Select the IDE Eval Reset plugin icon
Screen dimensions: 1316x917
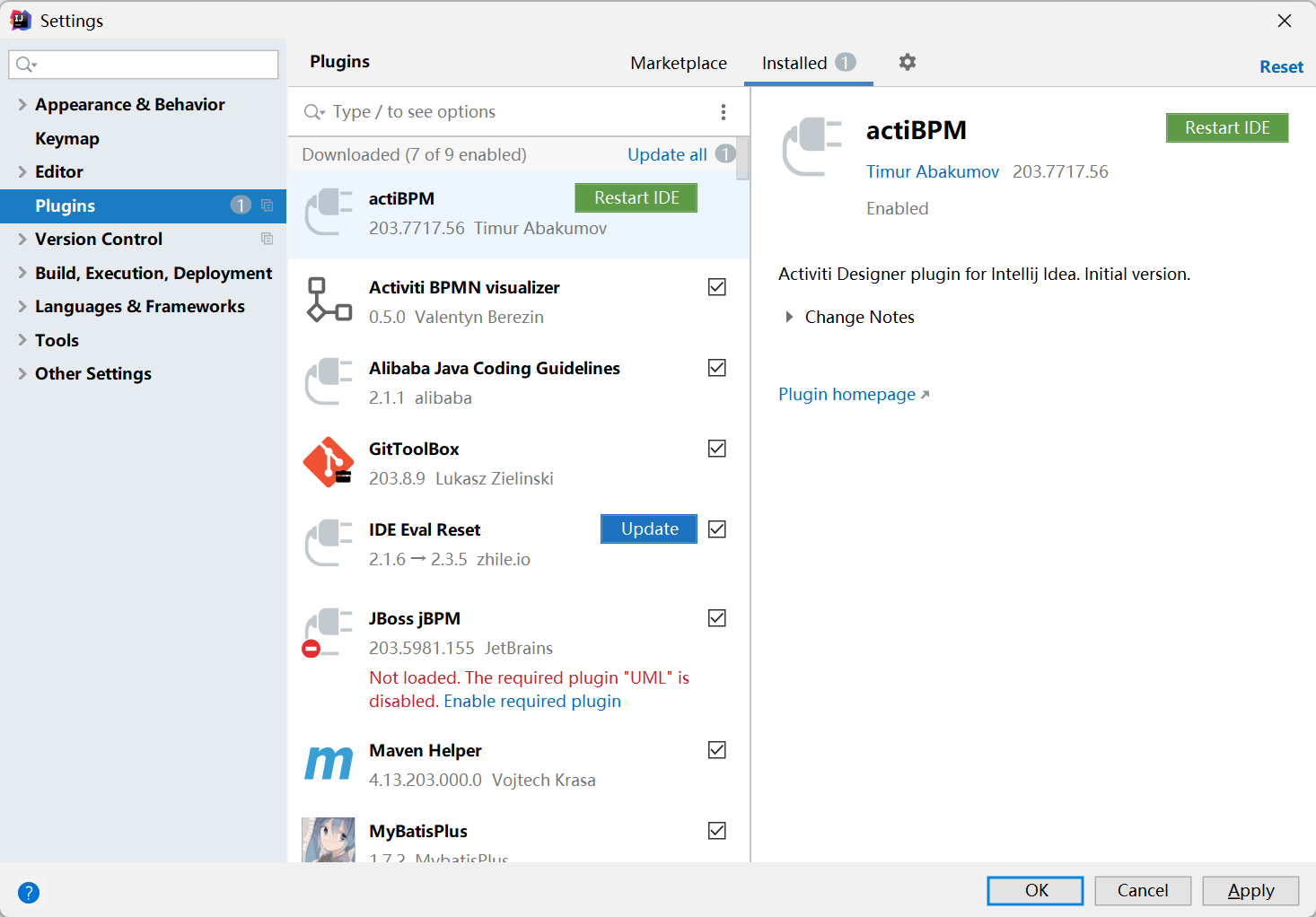pyautogui.click(x=329, y=543)
